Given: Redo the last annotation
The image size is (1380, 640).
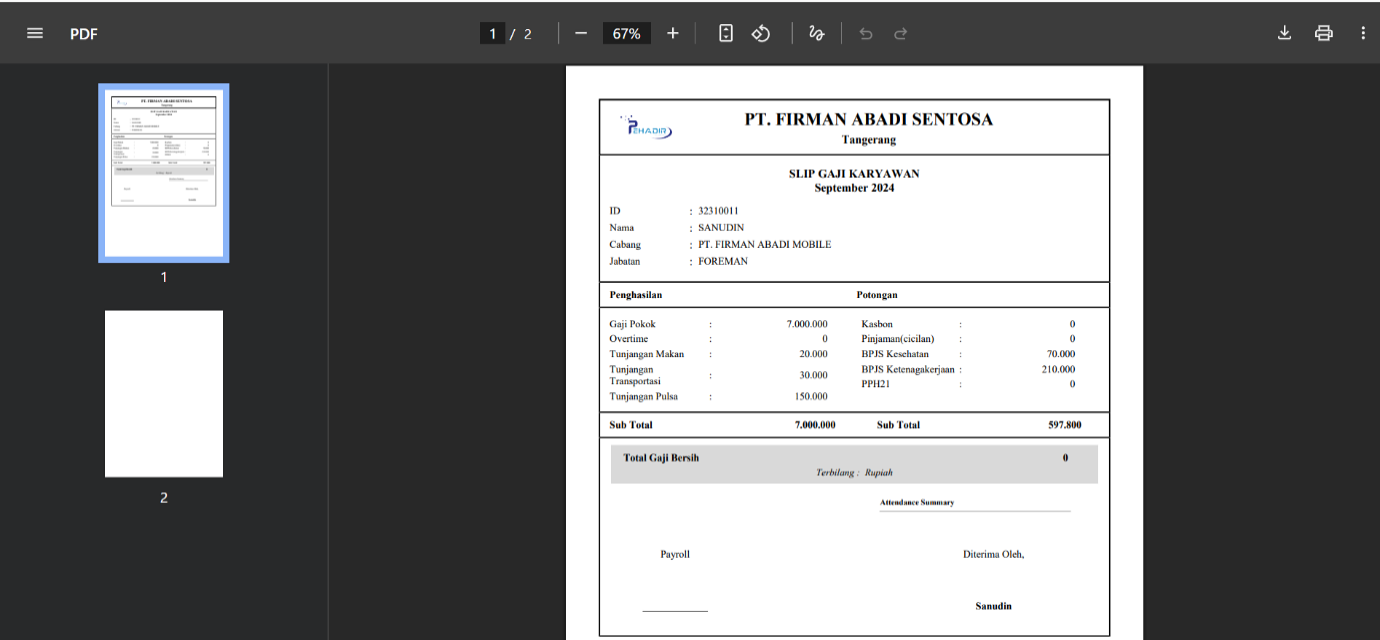Looking at the screenshot, I should (900, 32).
